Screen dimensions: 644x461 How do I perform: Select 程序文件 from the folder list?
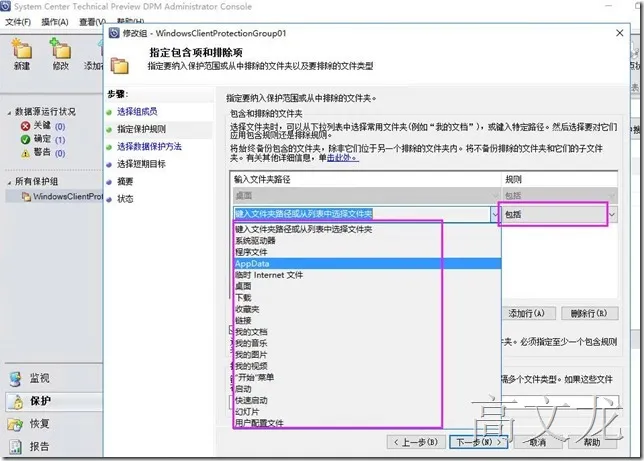coord(367,252)
